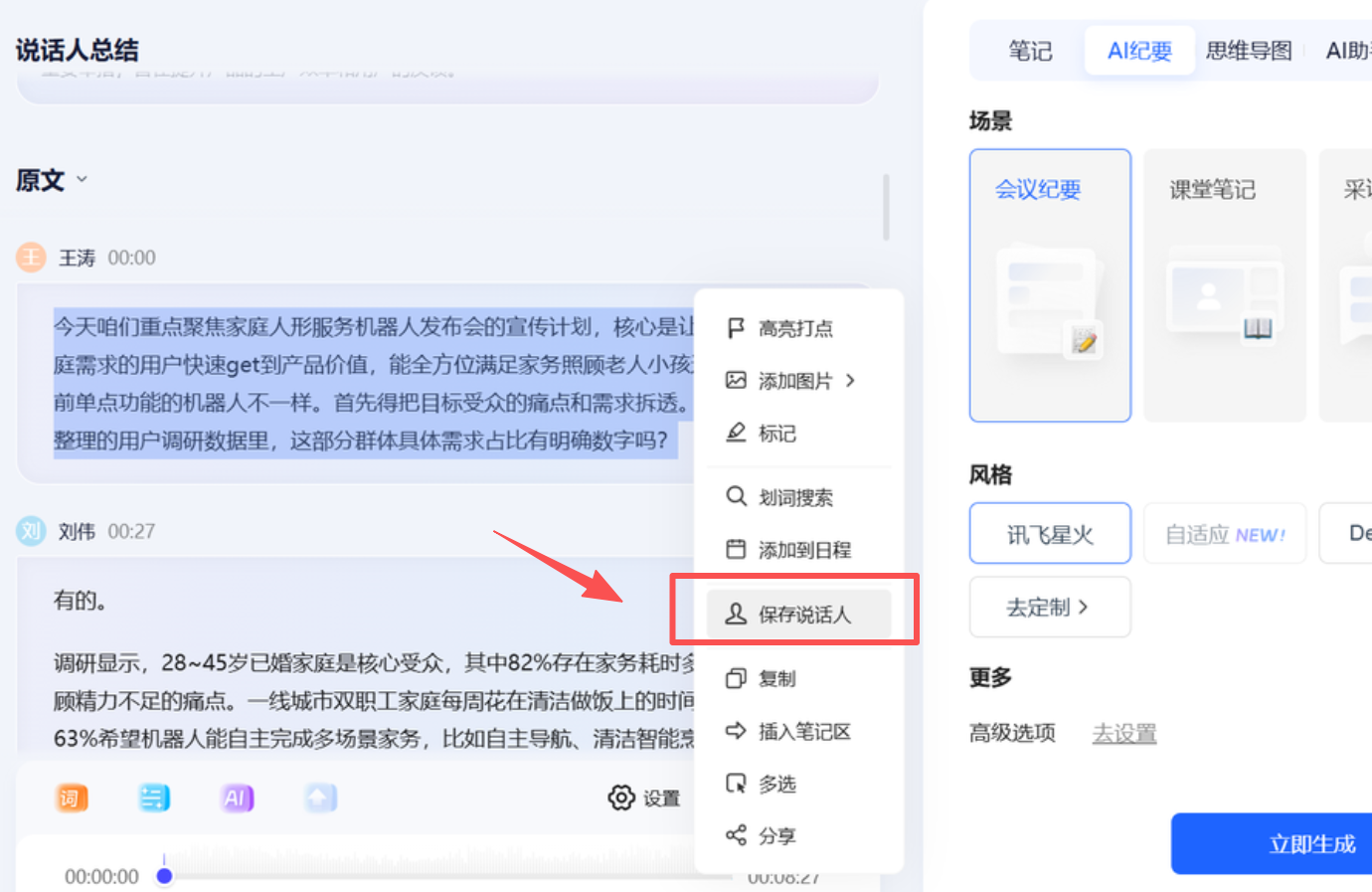Viewport: 1372px width, 892px height.
Task: Select the 会议纪要 scene card
Action: pyautogui.click(x=1050, y=285)
